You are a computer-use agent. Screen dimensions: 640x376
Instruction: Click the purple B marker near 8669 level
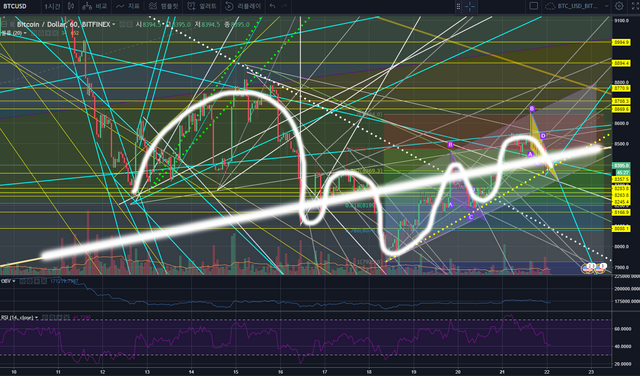point(531,109)
